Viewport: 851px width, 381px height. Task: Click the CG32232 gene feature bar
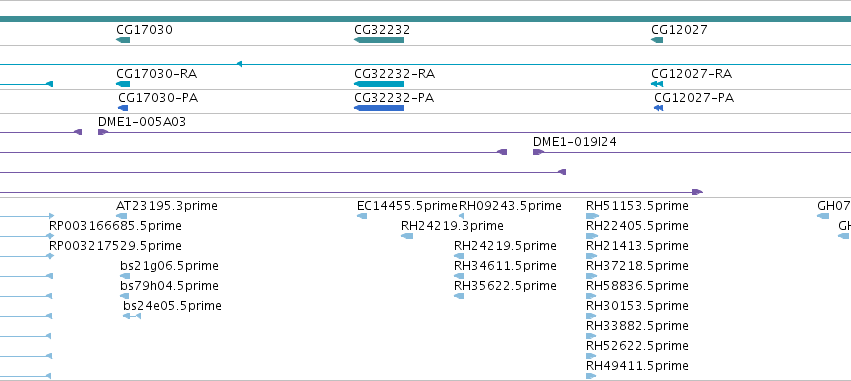click(379, 40)
